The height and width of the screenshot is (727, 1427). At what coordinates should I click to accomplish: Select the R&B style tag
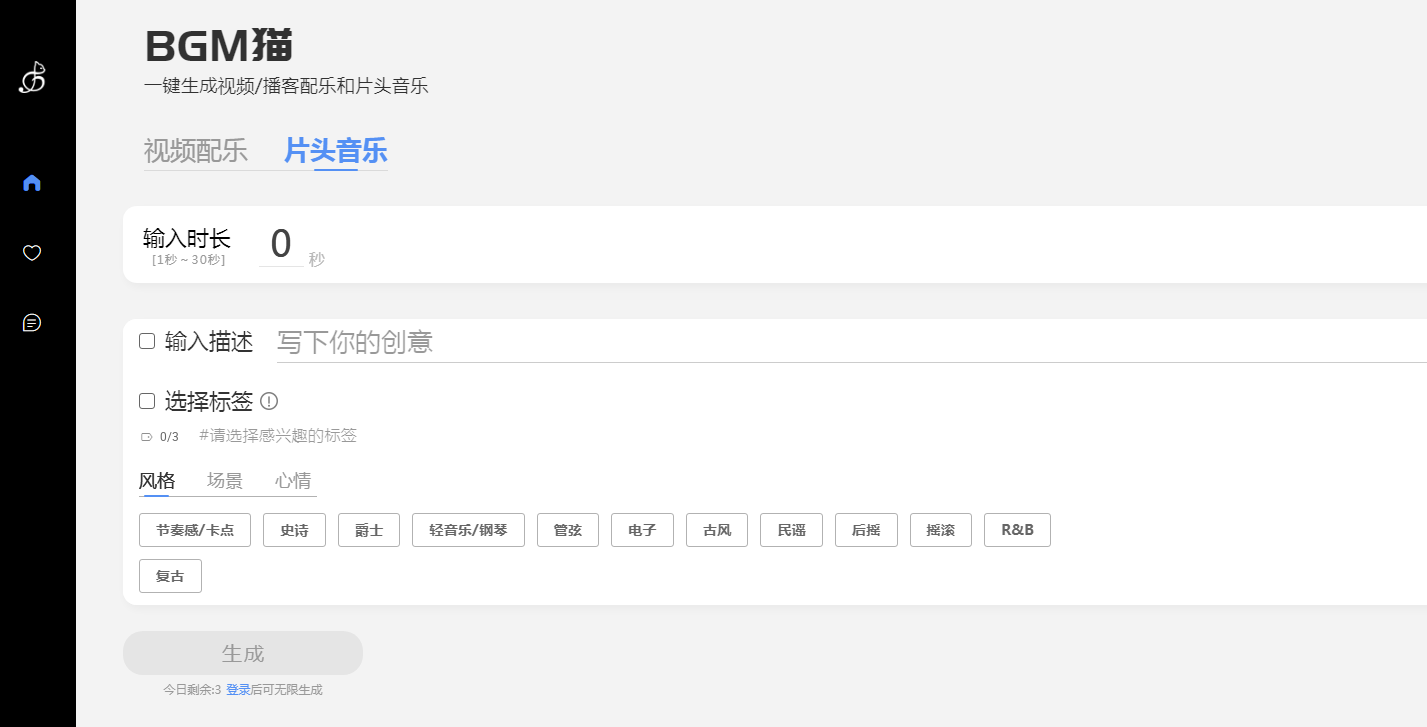pyautogui.click(x=1017, y=530)
